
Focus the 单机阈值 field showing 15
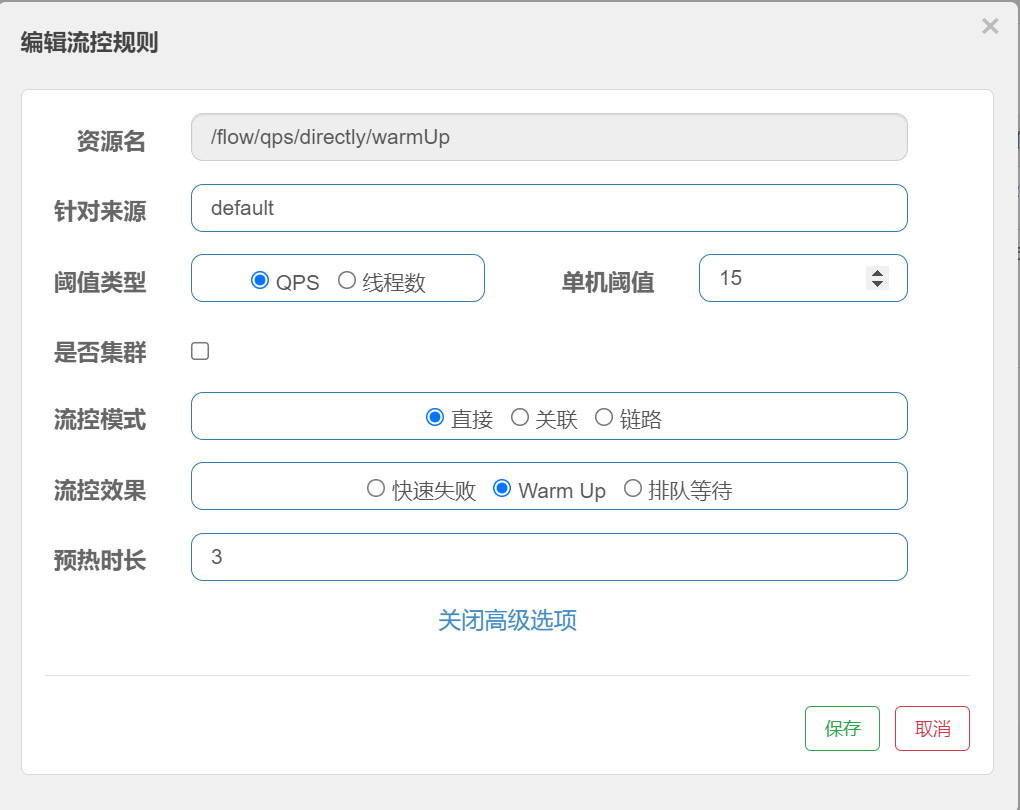(803, 278)
